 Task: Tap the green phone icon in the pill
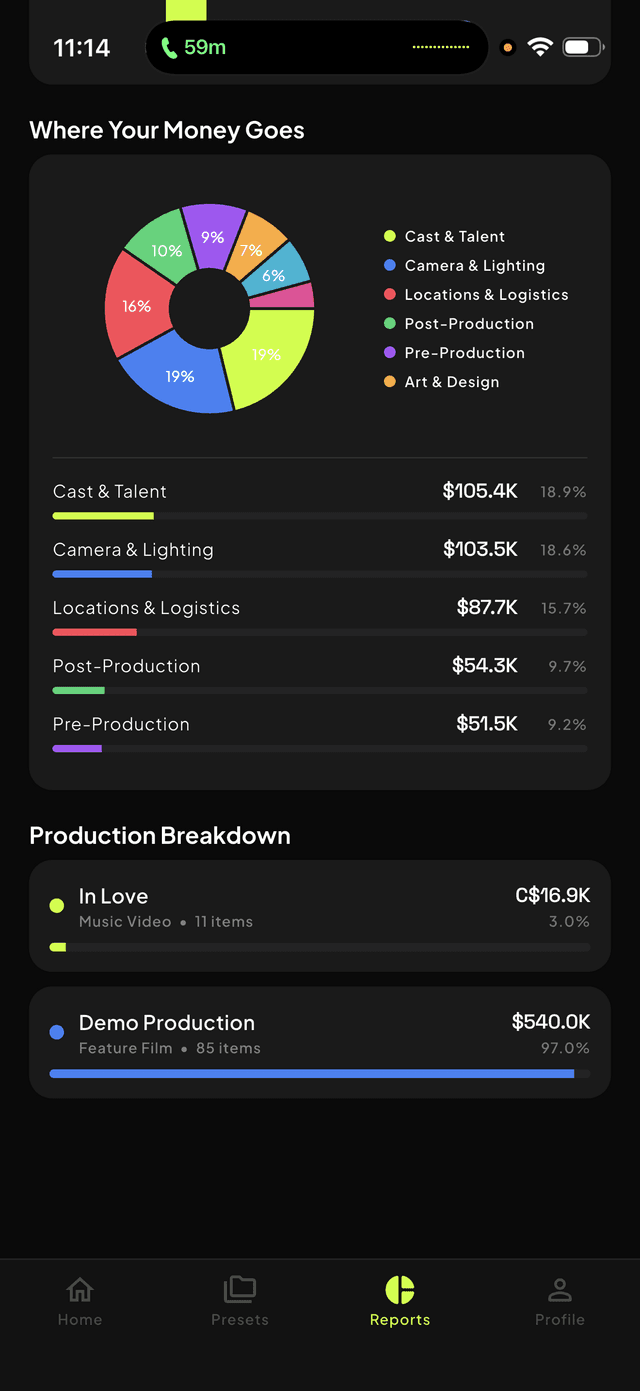[168, 46]
